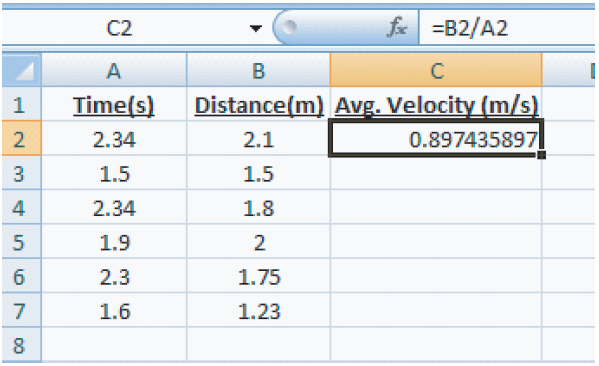
Task: Click empty cell C3
Action: click(x=436, y=173)
